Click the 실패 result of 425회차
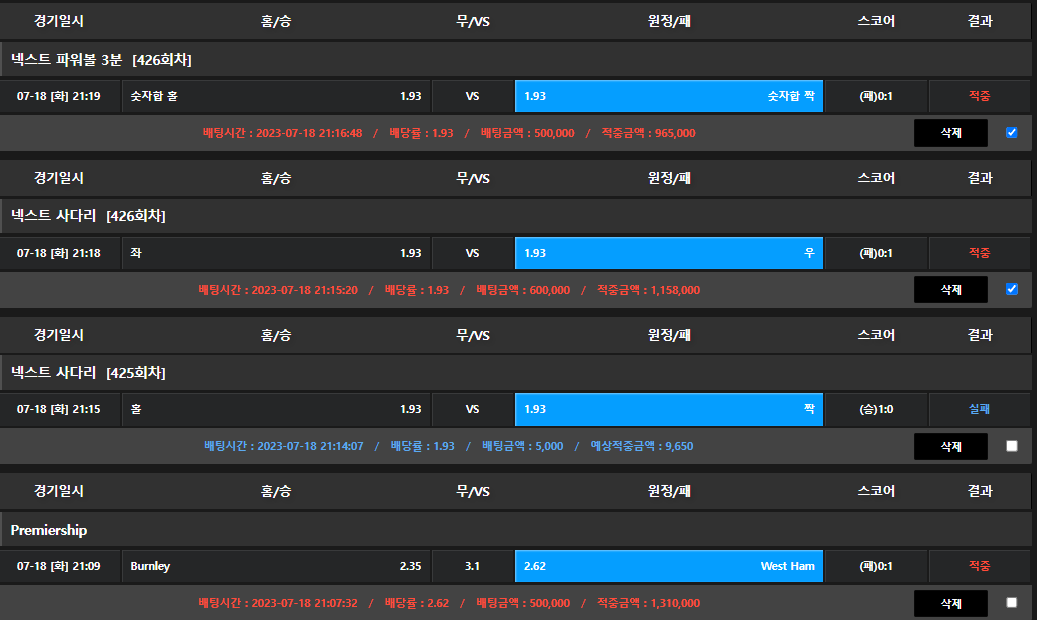The width and height of the screenshot is (1037, 620). point(979,409)
